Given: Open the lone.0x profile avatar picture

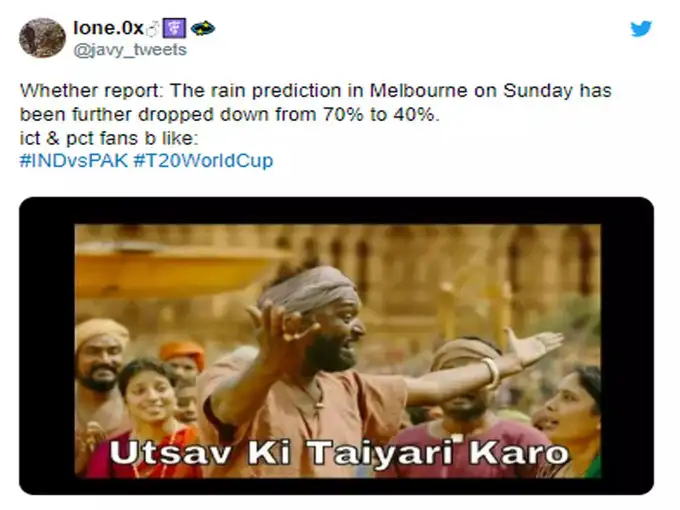Looking at the screenshot, I should point(42,38).
